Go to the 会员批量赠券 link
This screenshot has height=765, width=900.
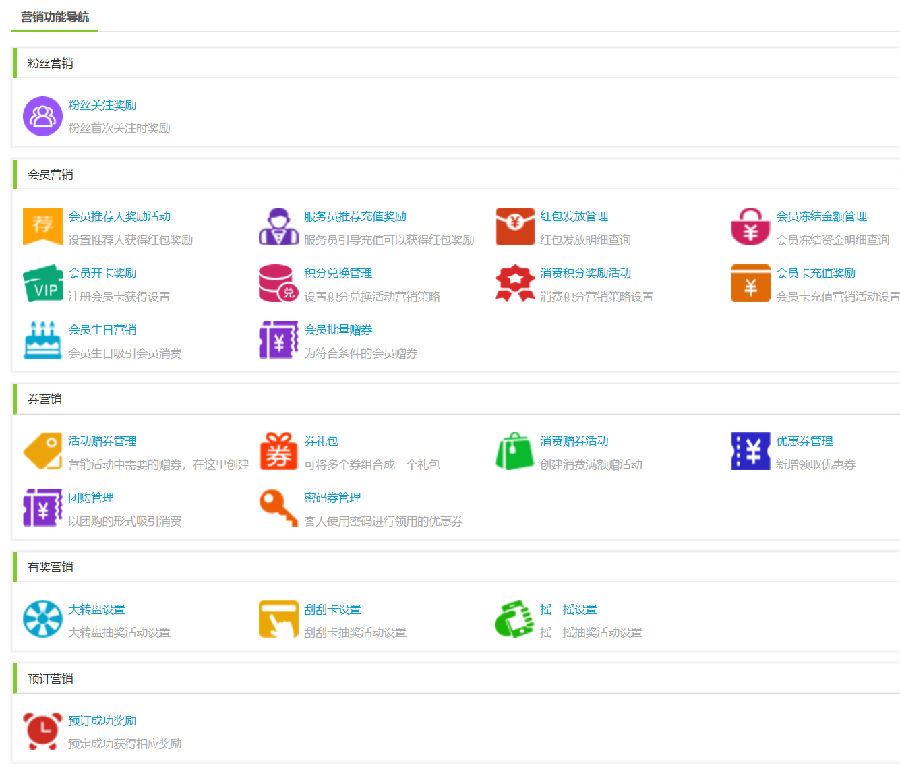pyautogui.click(x=338, y=329)
